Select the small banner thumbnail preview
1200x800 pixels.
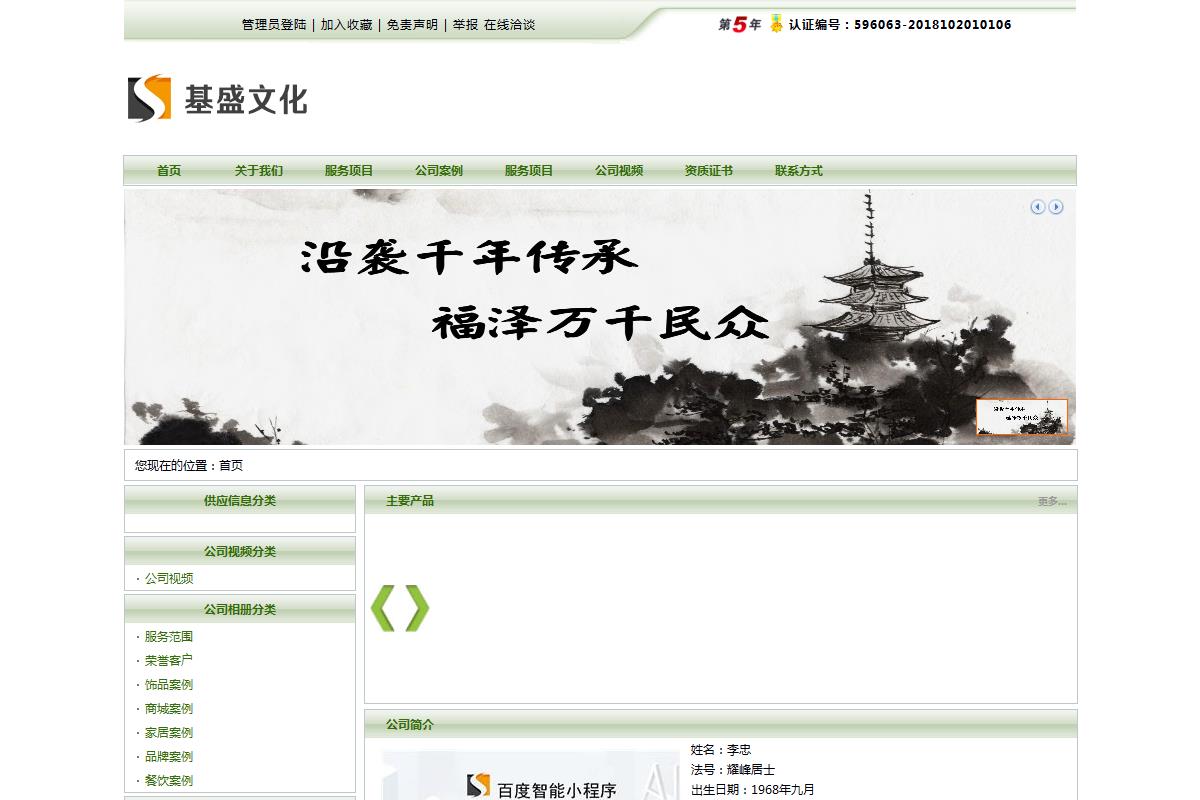(1021, 417)
